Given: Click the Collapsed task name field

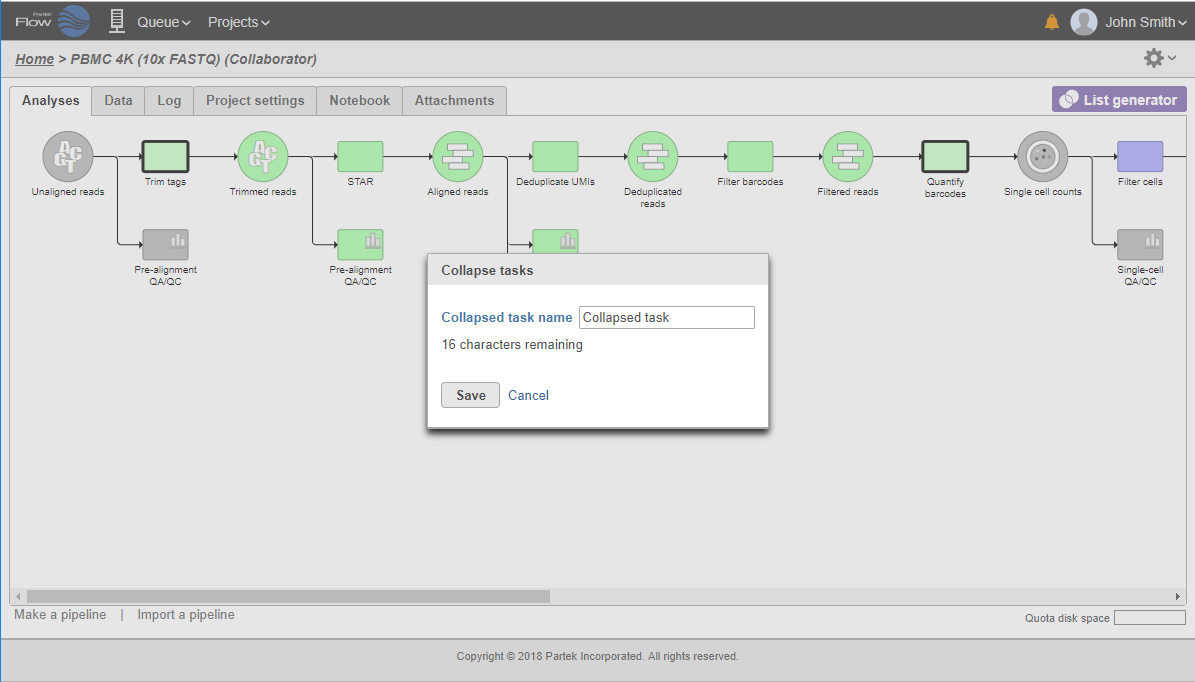Looking at the screenshot, I should tap(666, 318).
